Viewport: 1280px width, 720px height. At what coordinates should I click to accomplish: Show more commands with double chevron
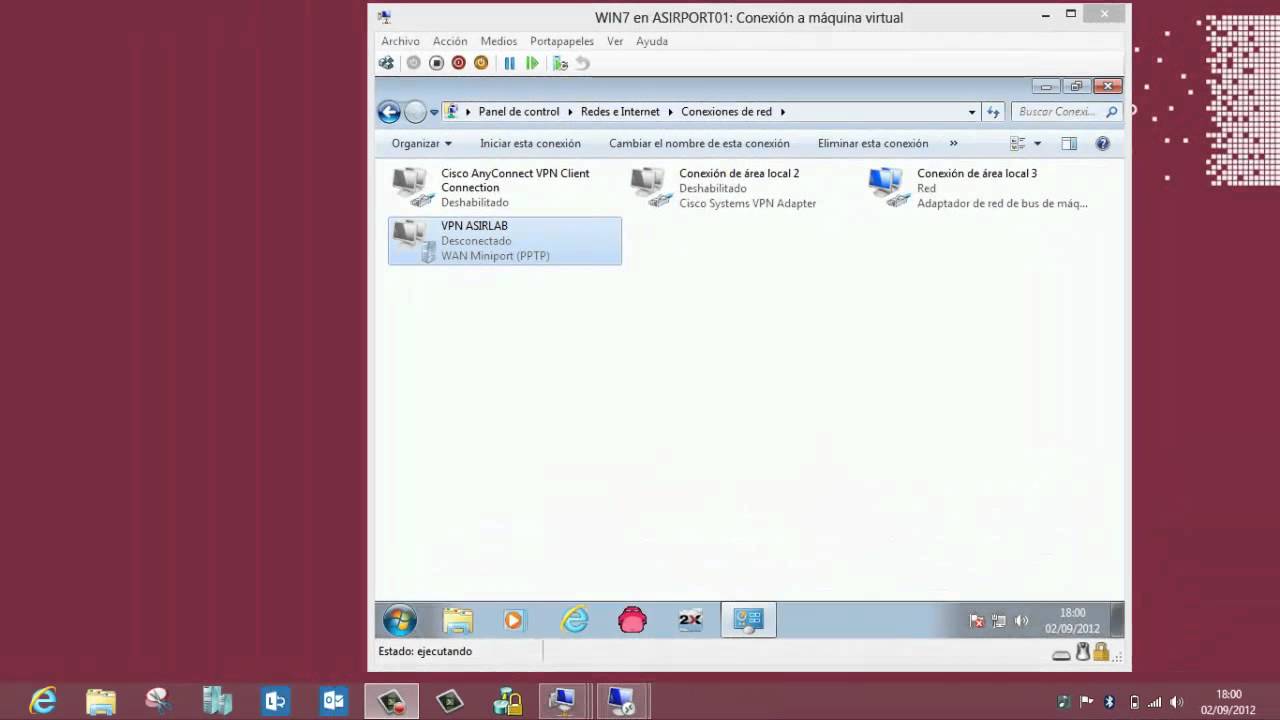click(953, 143)
